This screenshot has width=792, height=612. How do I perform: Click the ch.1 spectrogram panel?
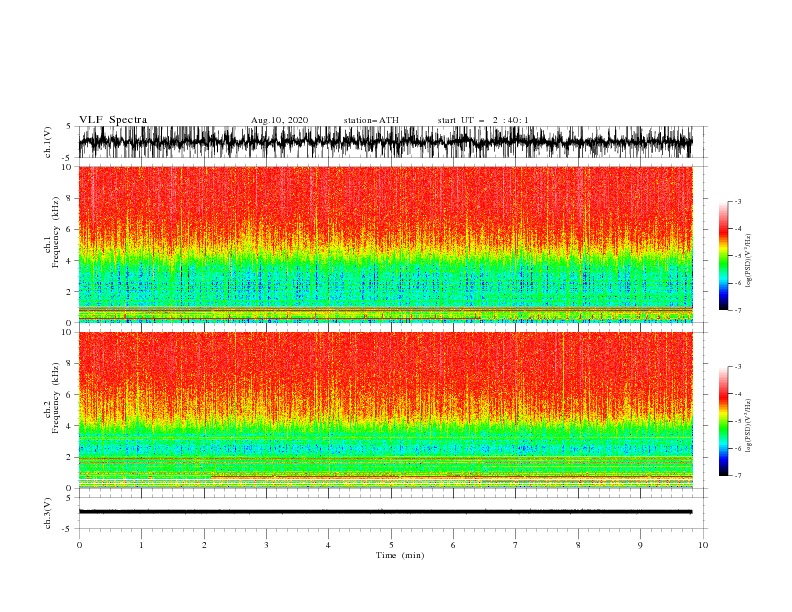pyautogui.click(x=385, y=244)
